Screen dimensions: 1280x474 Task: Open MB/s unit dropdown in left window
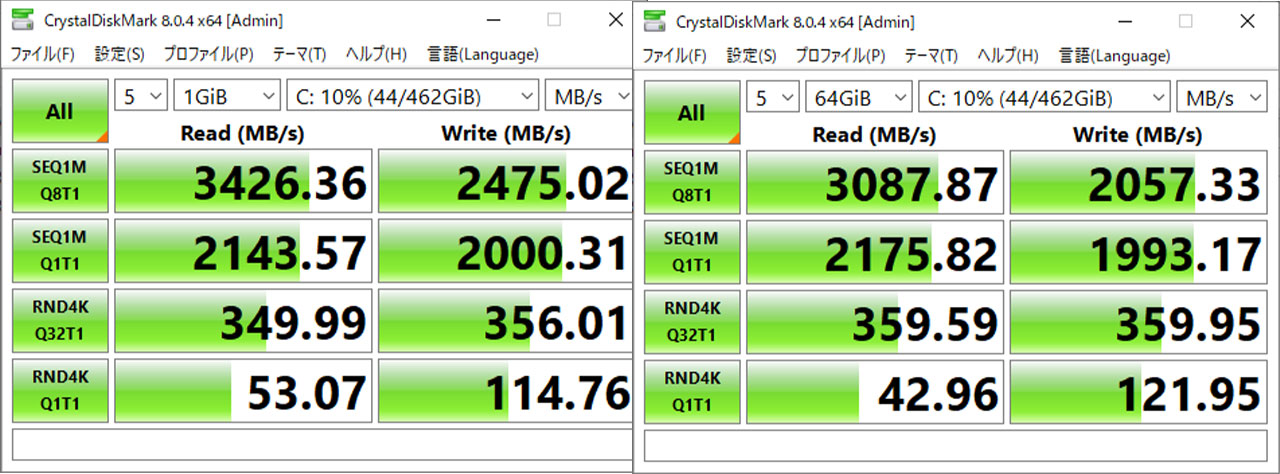coord(589,96)
